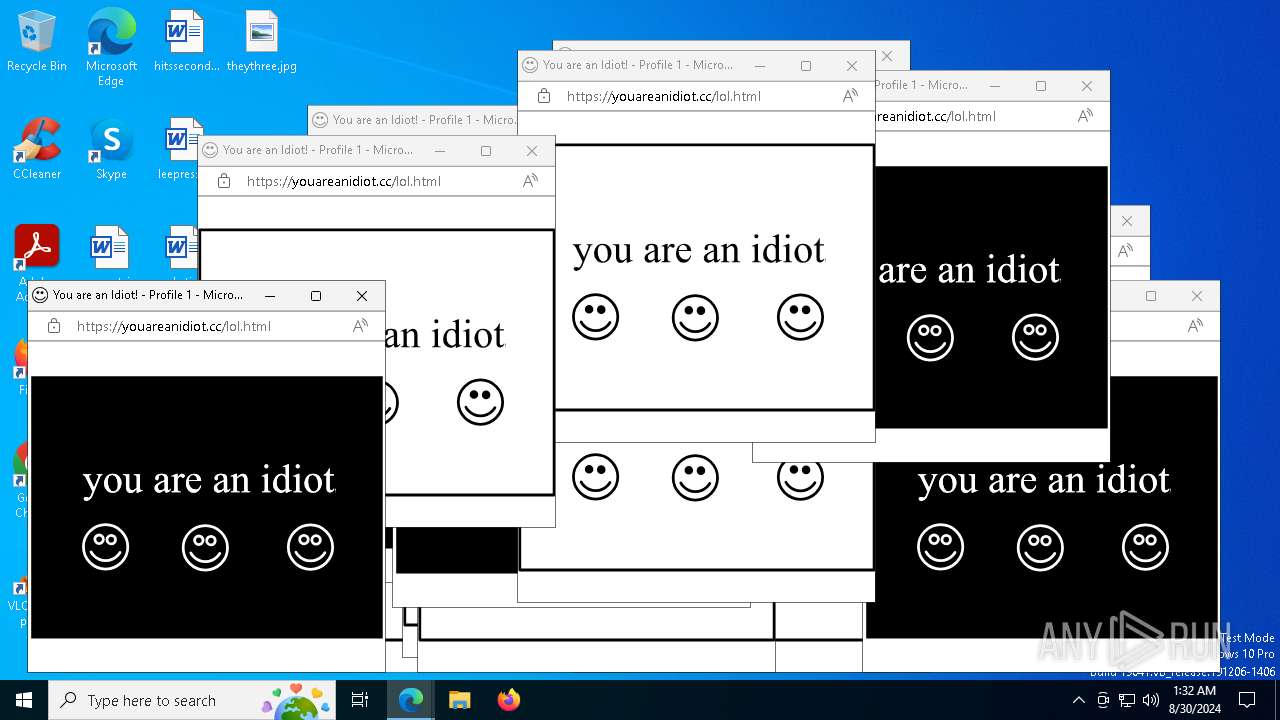
Task: Click Read Aloud icon in the top-center popup
Action: click(850, 96)
